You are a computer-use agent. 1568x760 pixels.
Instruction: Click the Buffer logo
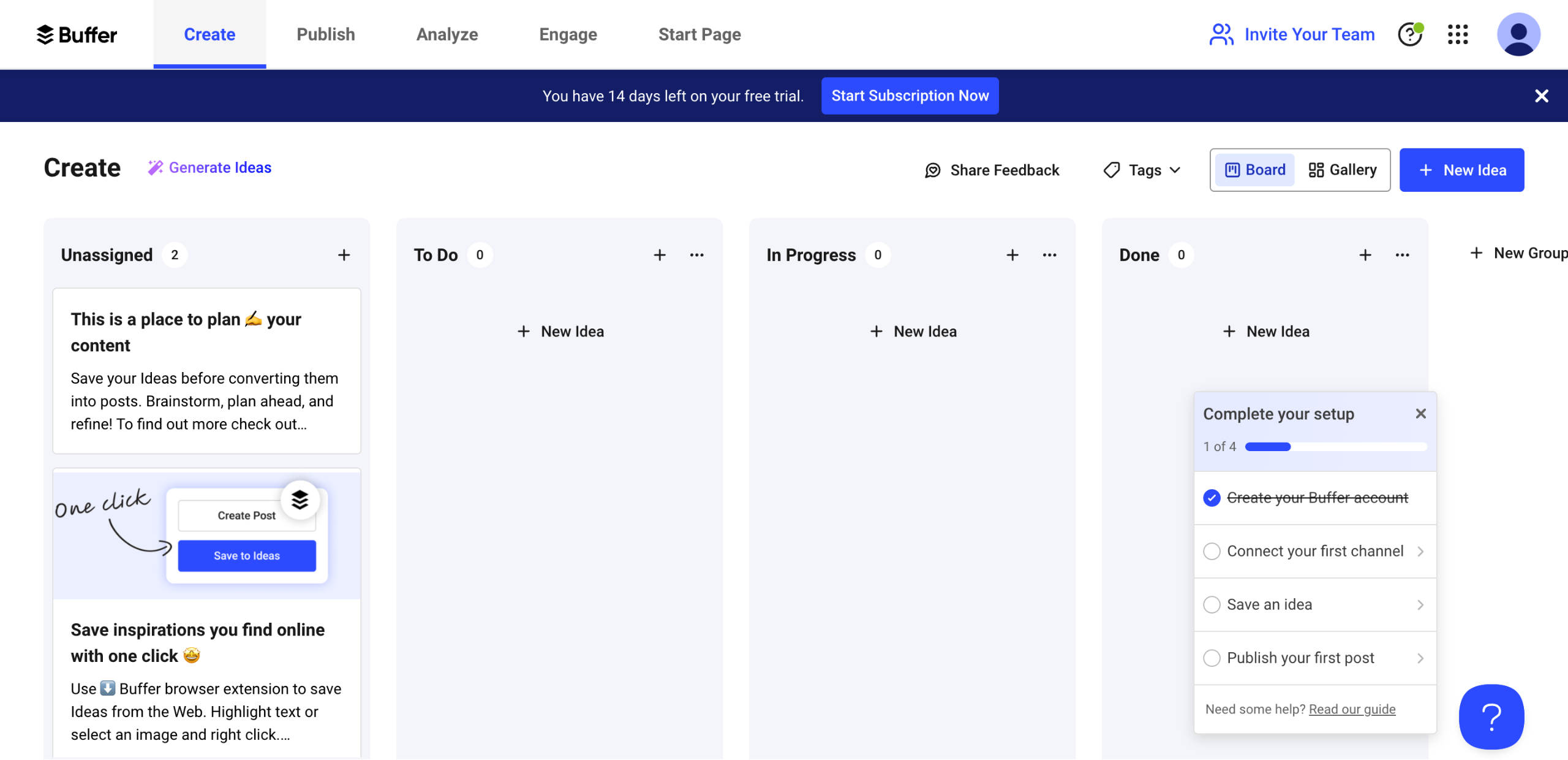(x=77, y=34)
